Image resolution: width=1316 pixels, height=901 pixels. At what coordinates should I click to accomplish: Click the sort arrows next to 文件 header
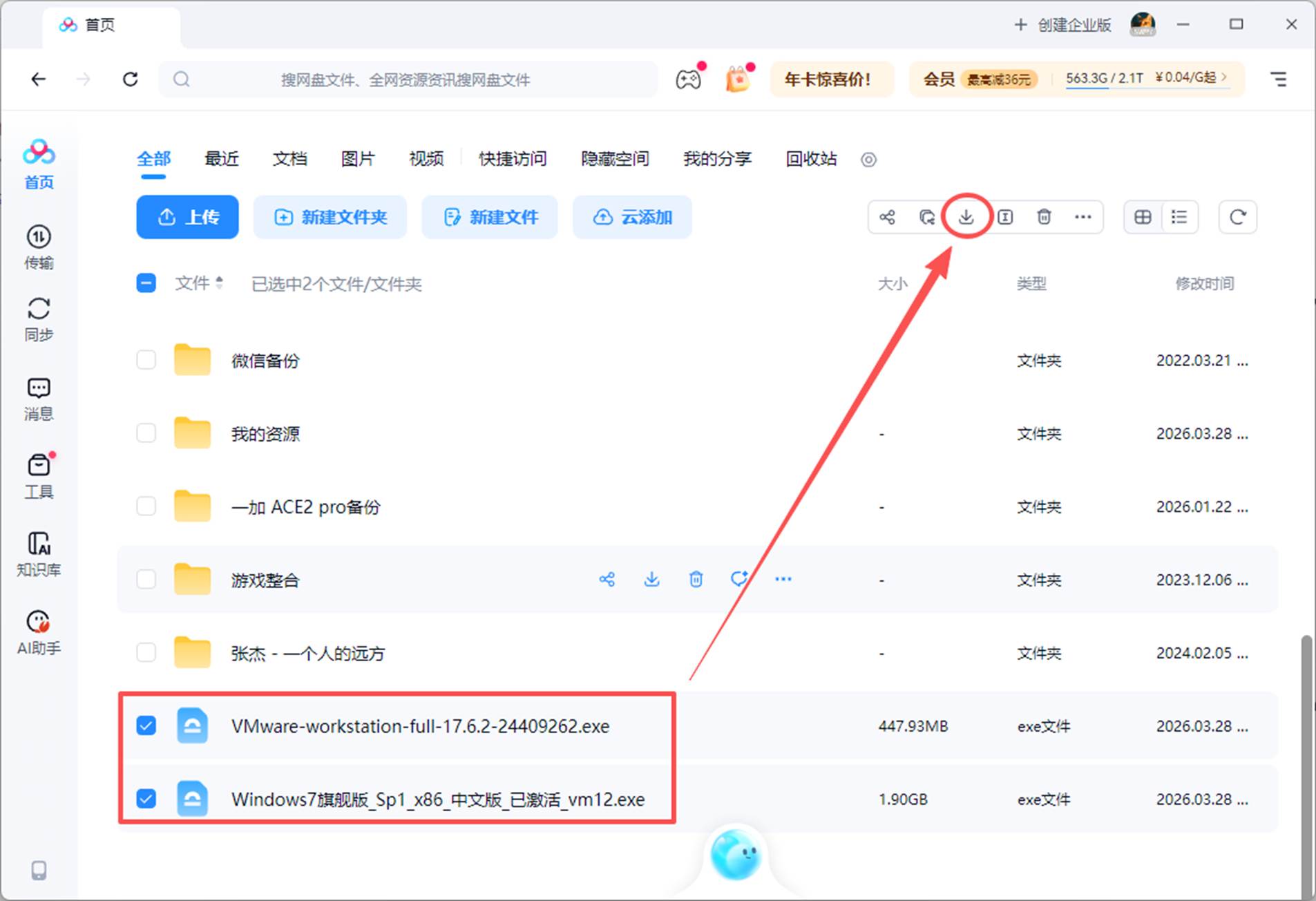tap(220, 283)
